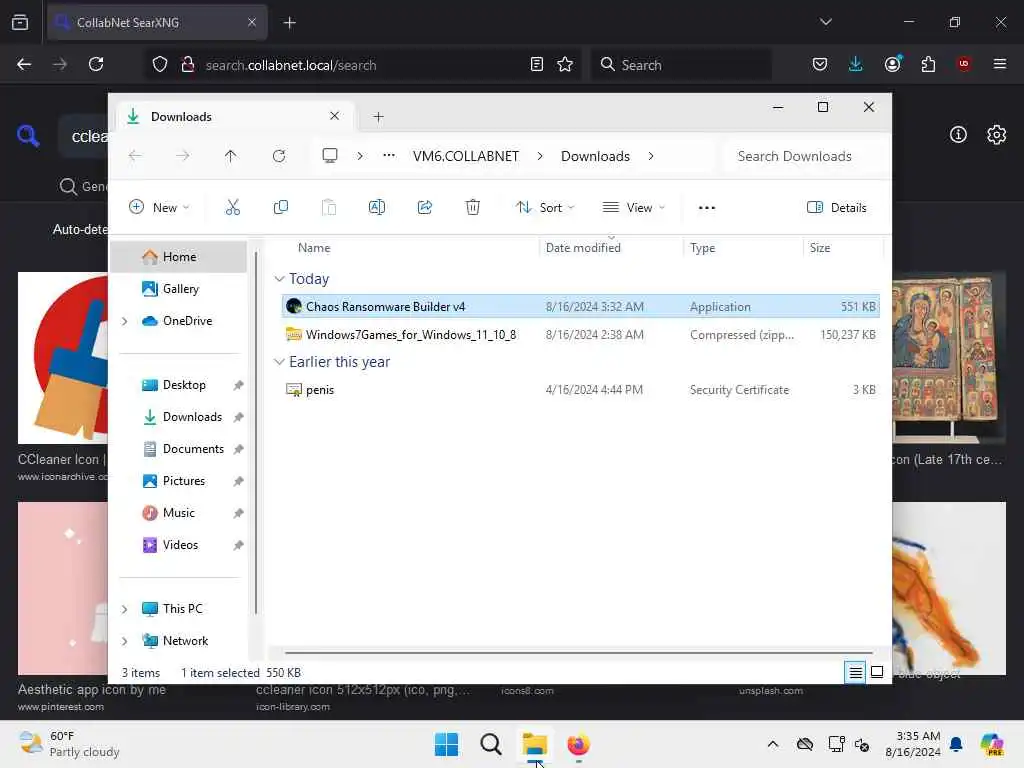Open the View dropdown
Image resolution: width=1024 pixels, height=768 pixels.
coord(633,208)
